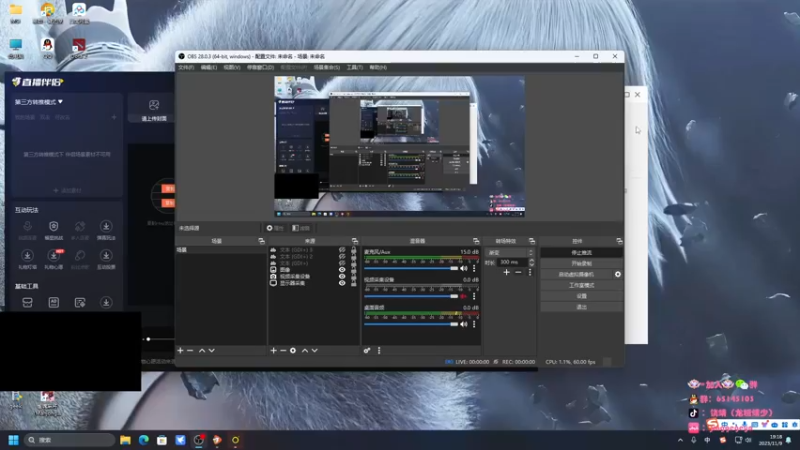The height and width of the screenshot is (450, 800).
Task: Expand the 第三方转推模式 mode dropdown
Action: 39,102
